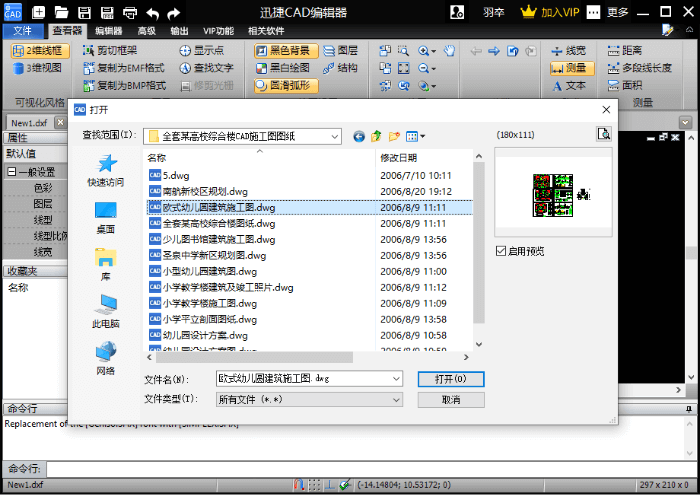Click 结构 structure tool

(341, 68)
